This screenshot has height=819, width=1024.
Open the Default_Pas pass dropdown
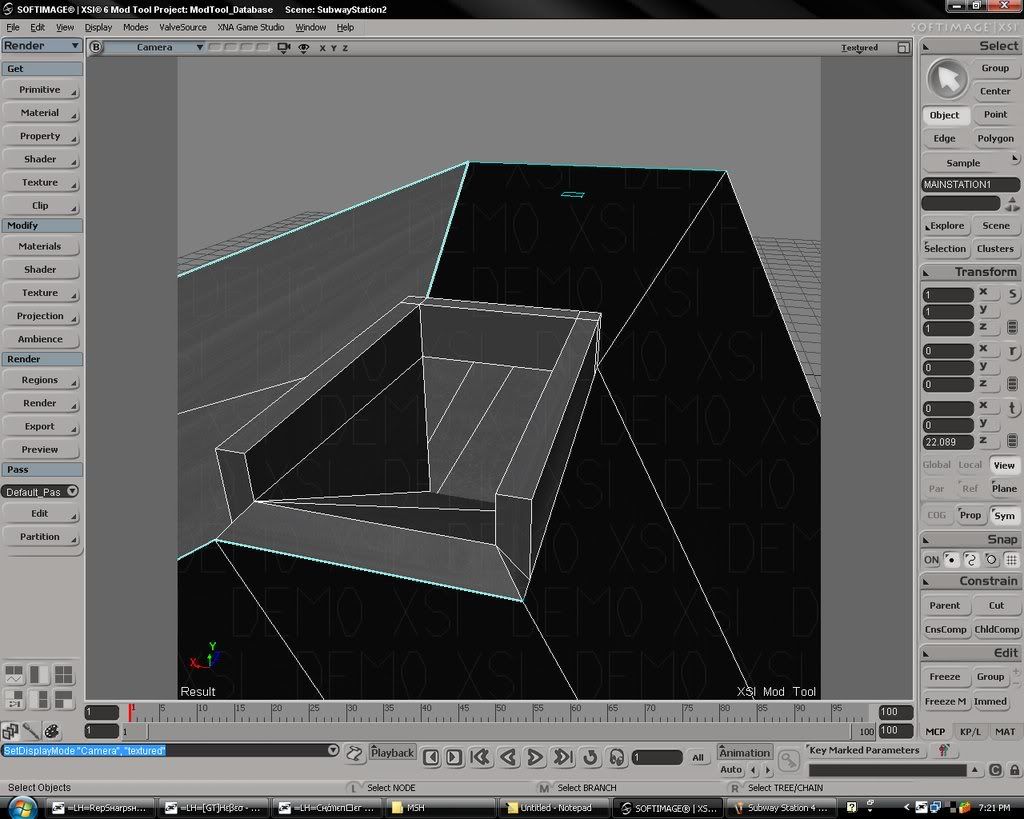click(40, 491)
